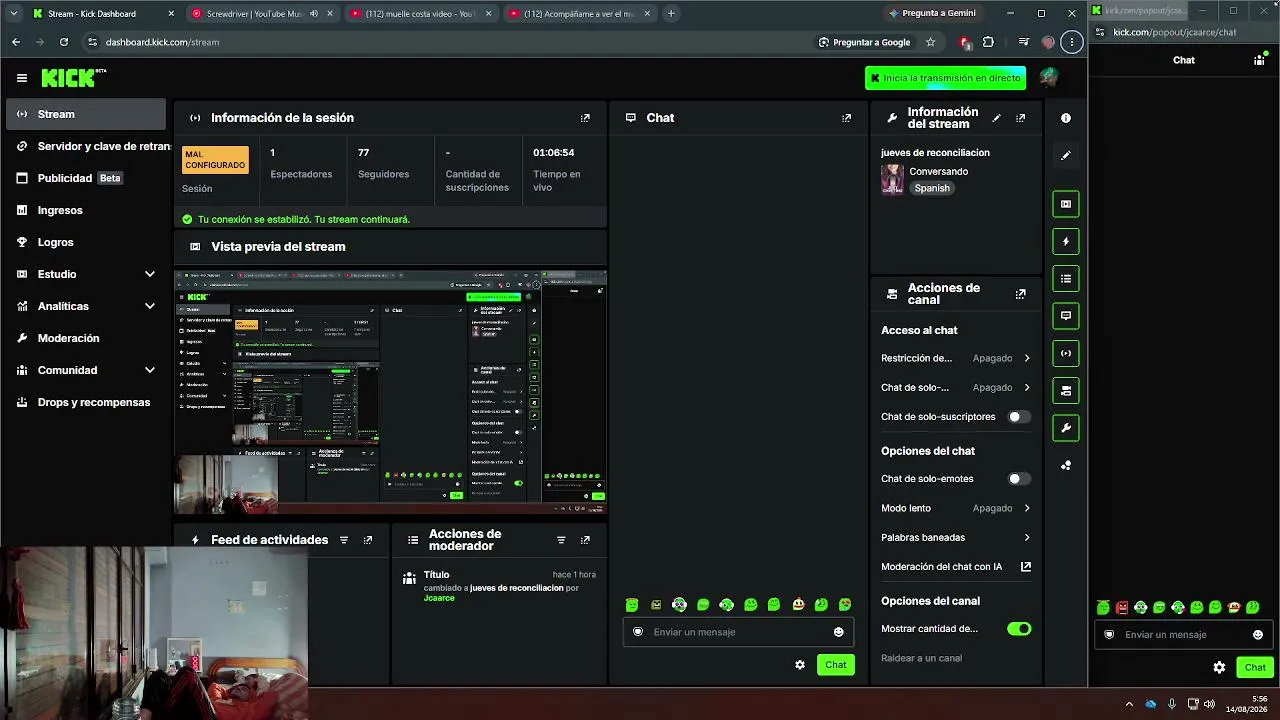Toggle the chat widget icon in right rail
Image resolution: width=1280 pixels, height=720 pixels.
click(1066, 316)
